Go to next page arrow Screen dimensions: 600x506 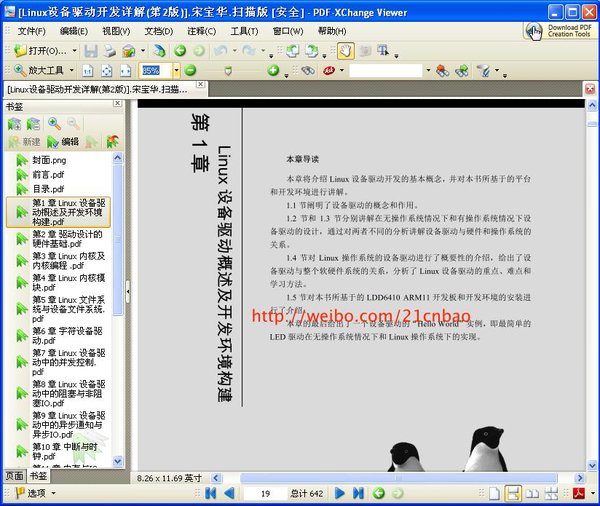[339, 493]
